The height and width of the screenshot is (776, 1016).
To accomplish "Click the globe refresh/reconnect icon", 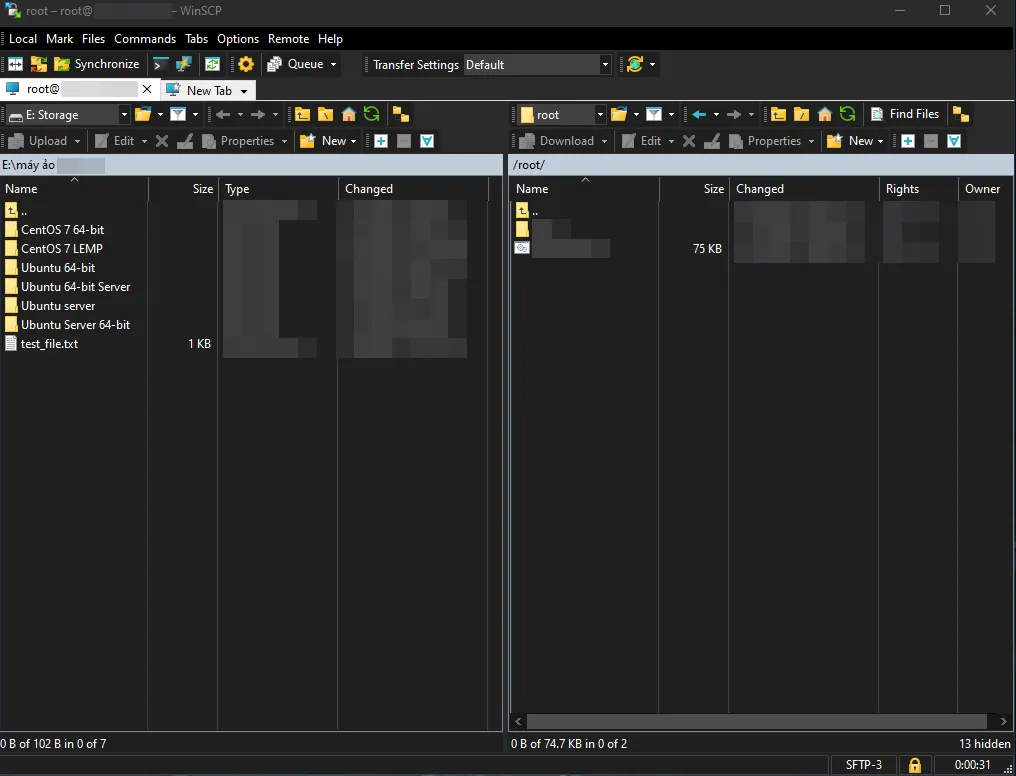I will tap(635, 64).
